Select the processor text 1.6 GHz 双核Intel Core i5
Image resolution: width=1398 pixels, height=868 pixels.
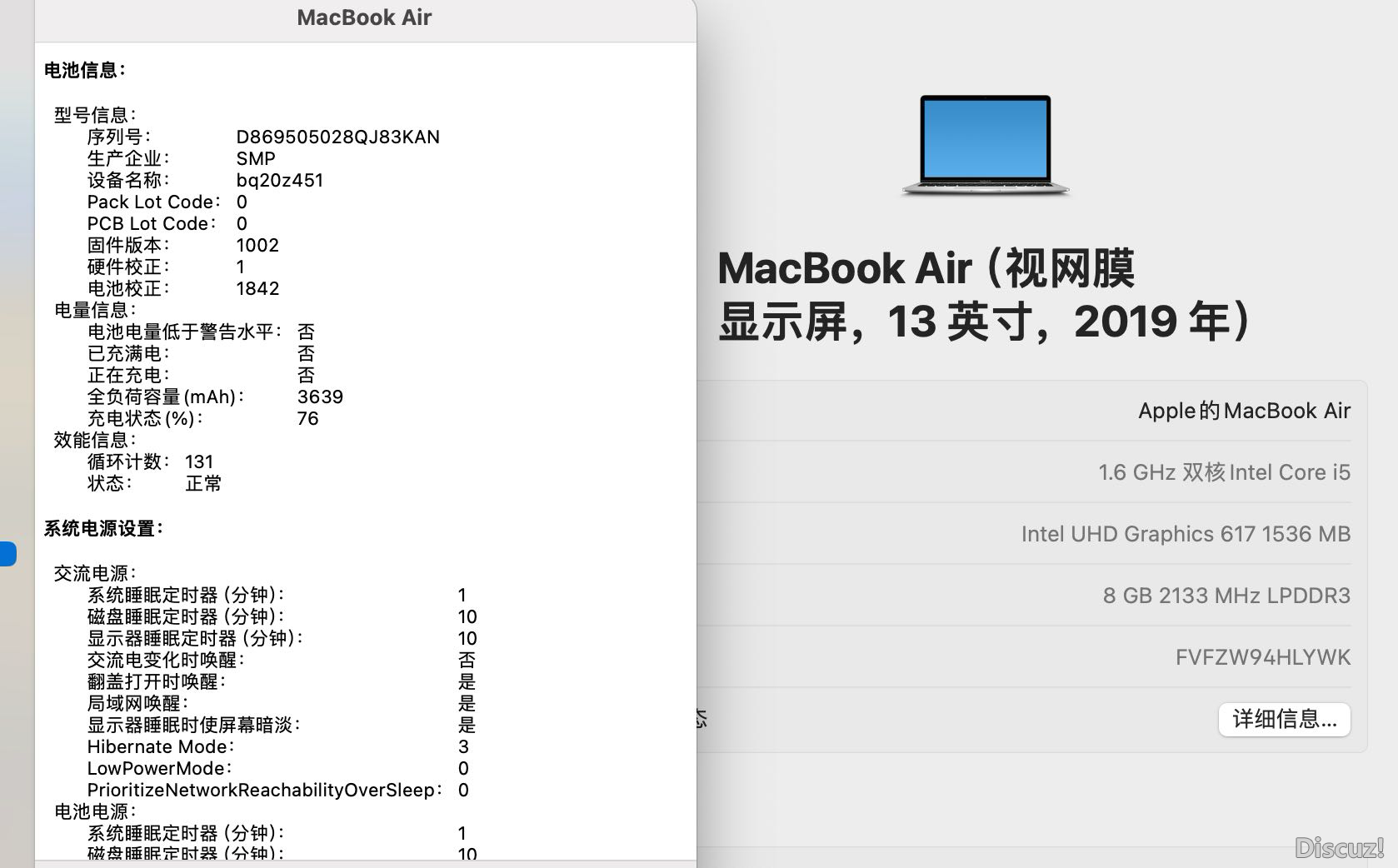coord(1225,472)
